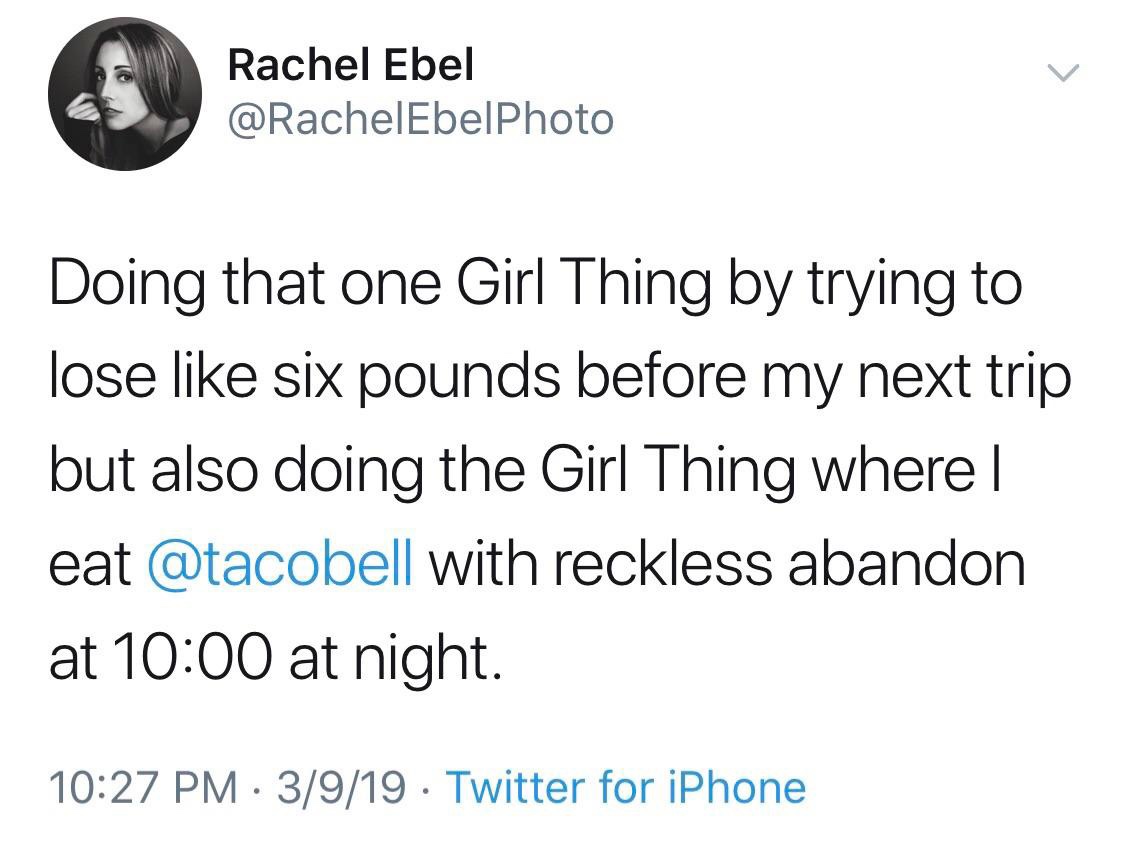Click the display name Rachel Ebel
This screenshot has height=841, width=1125.
[x=350, y=66]
